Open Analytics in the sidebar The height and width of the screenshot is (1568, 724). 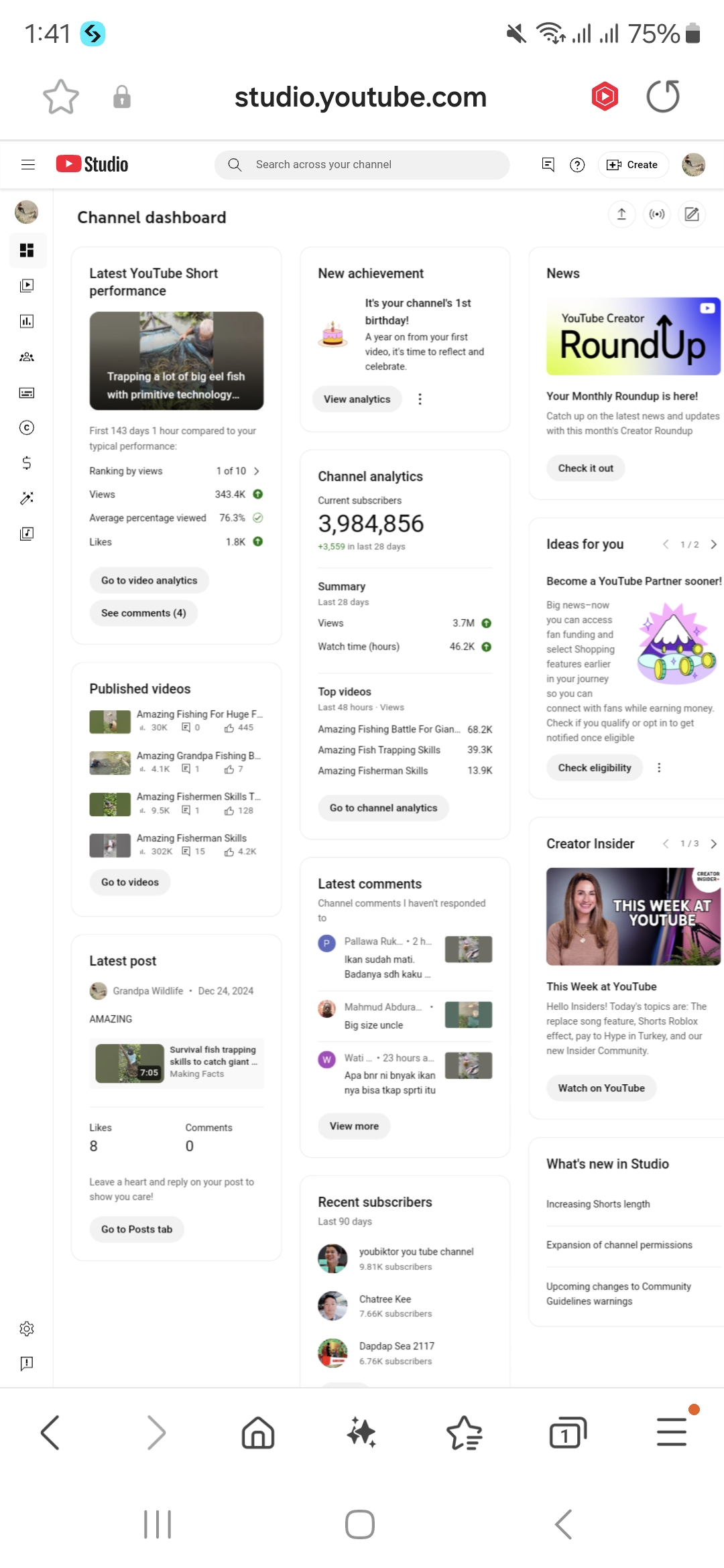click(x=27, y=321)
